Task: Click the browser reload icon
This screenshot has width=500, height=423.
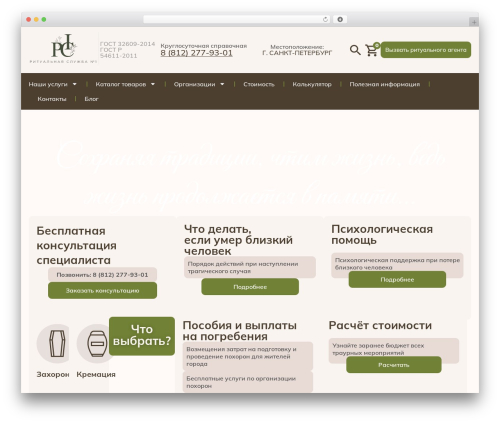Action: tap(325, 20)
